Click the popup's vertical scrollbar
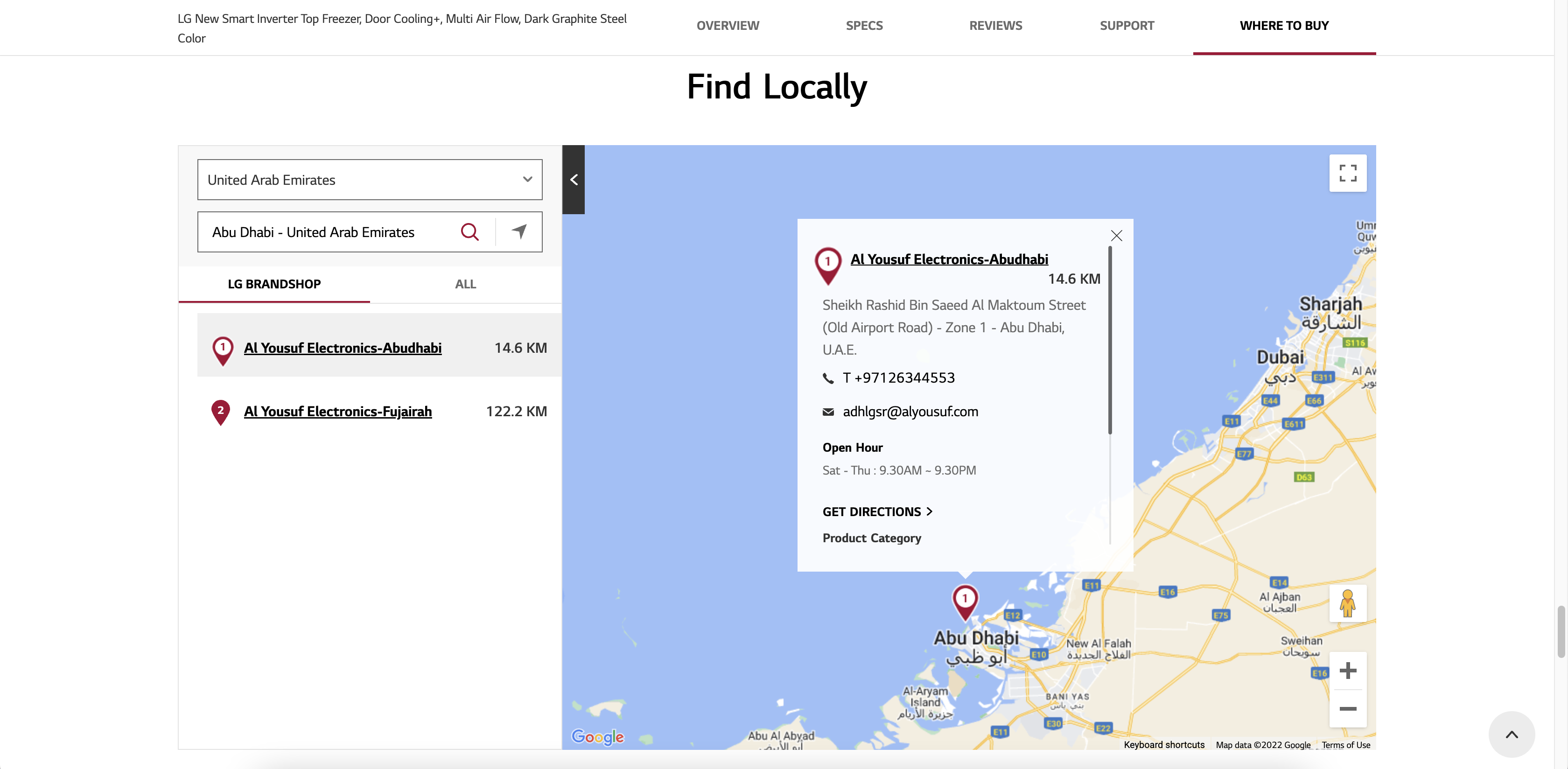This screenshot has width=1568, height=769. 1110,340
